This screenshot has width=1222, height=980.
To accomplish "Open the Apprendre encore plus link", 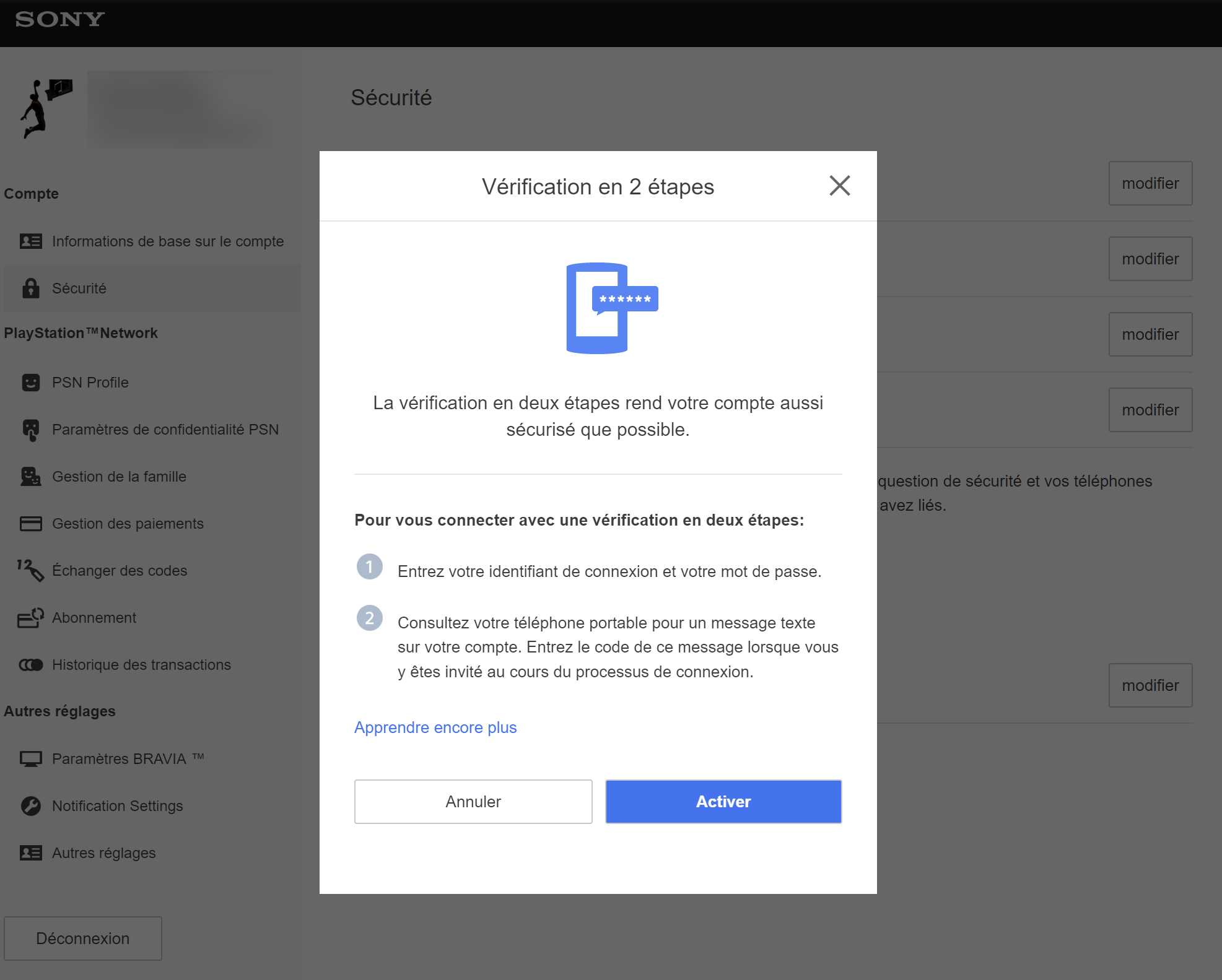I will pos(436,727).
